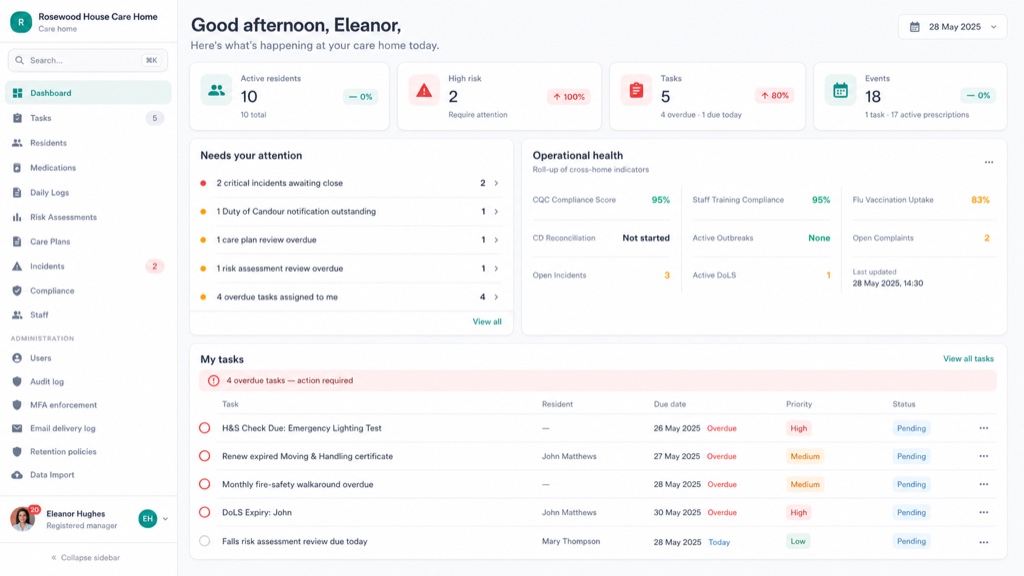Click the Email delivery log envelope icon
Image resolution: width=1024 pixels, height=576 pixels.
pos(18,428)
